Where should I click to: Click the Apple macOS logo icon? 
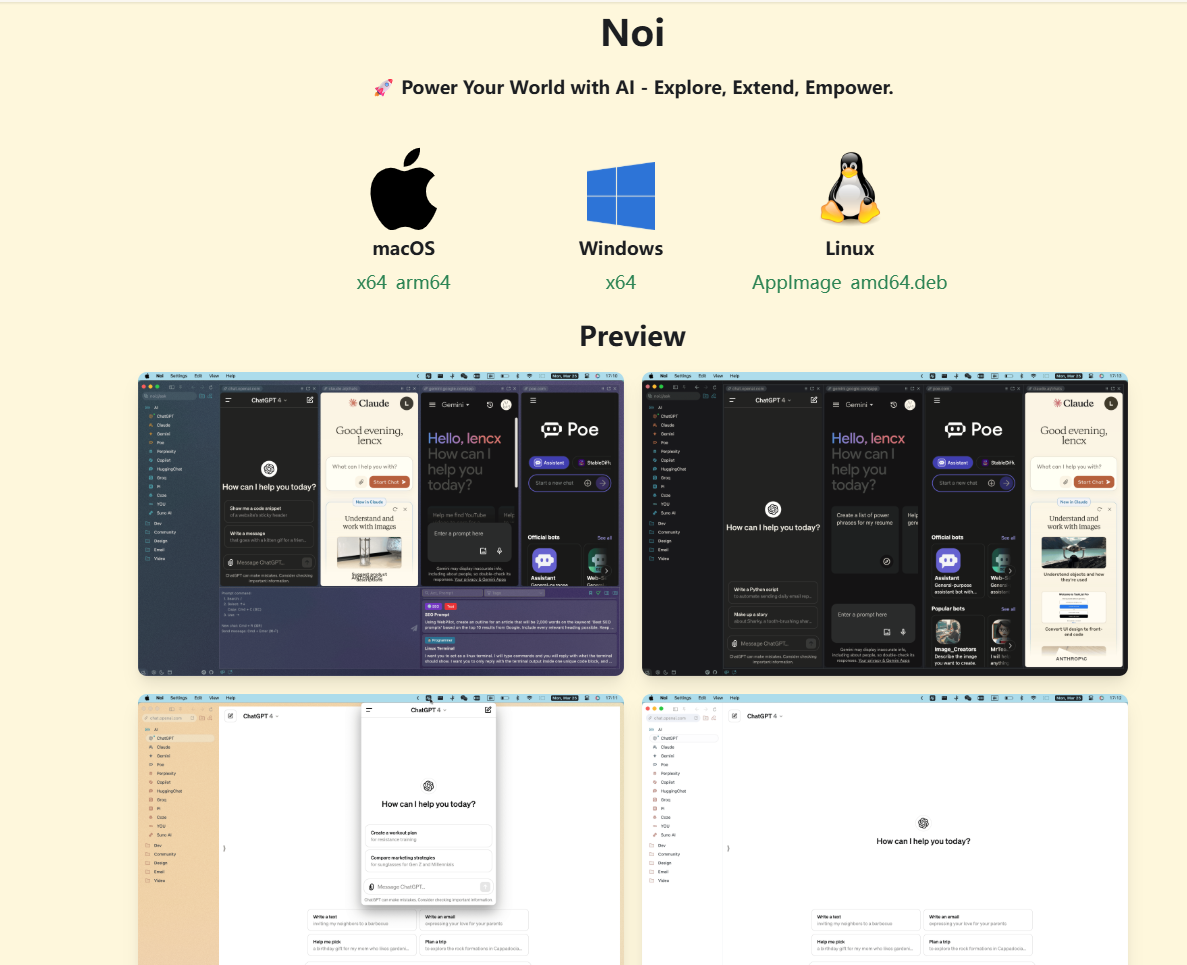tap(403, 189)
